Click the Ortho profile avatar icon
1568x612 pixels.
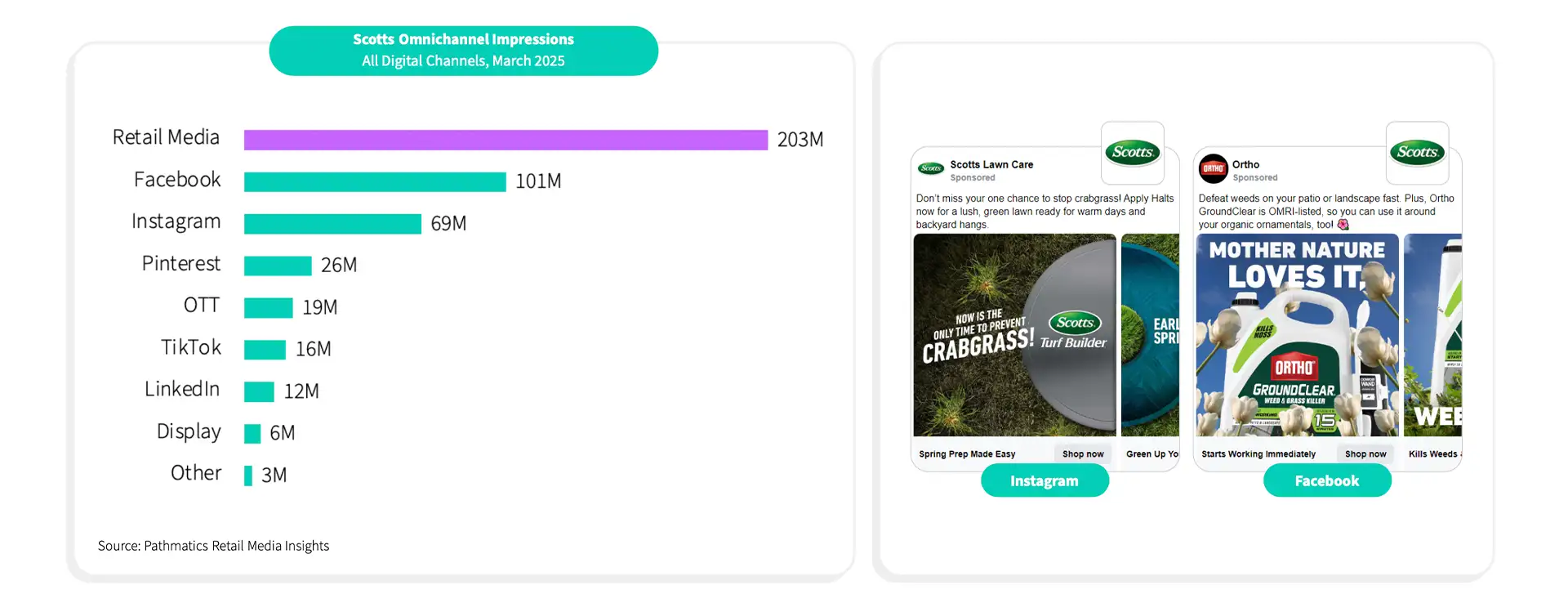pyautogui.click(x=1213, y=169)
